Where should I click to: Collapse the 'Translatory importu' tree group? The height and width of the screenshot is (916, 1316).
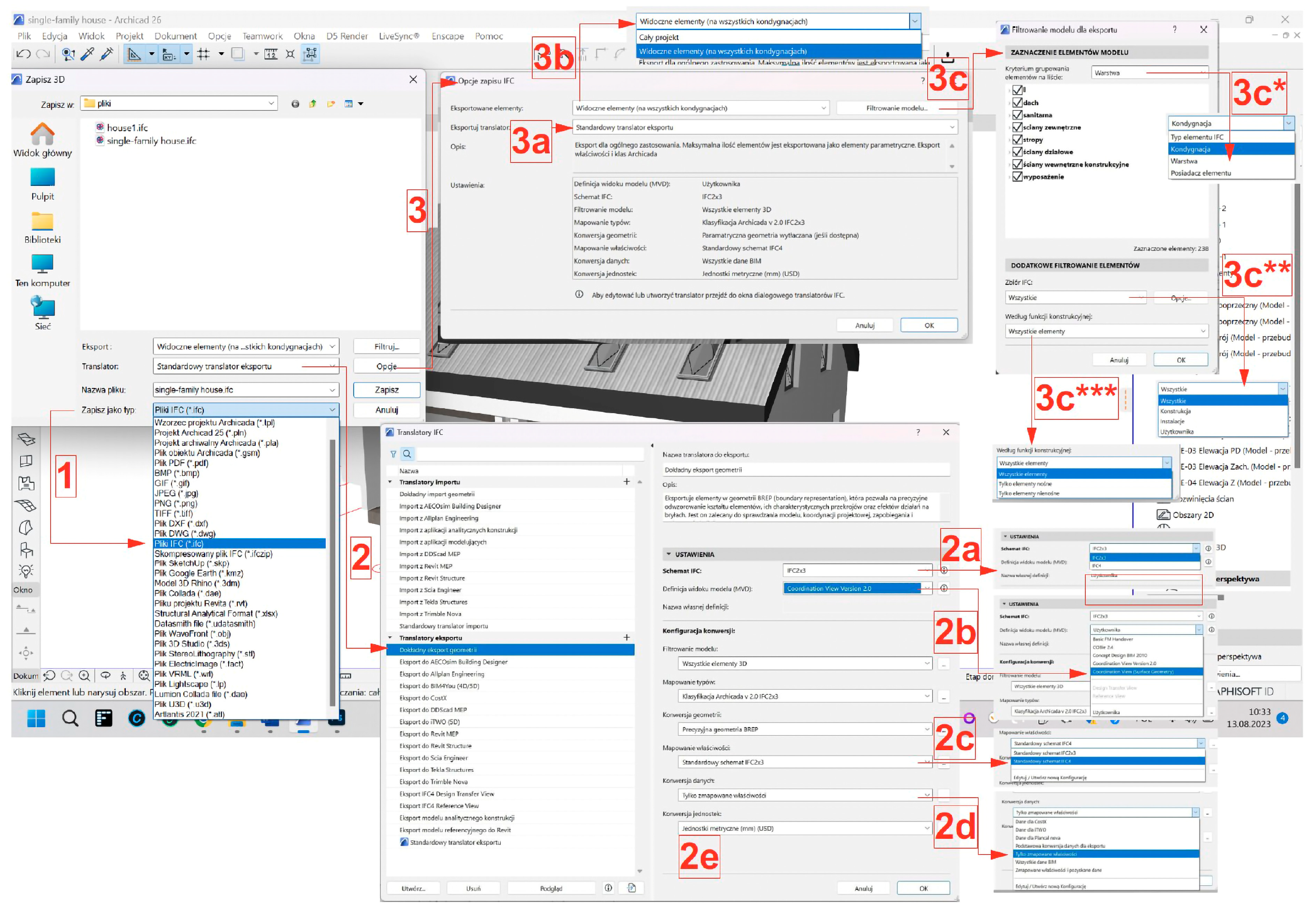pyautogui.click(x=391, y=483)
